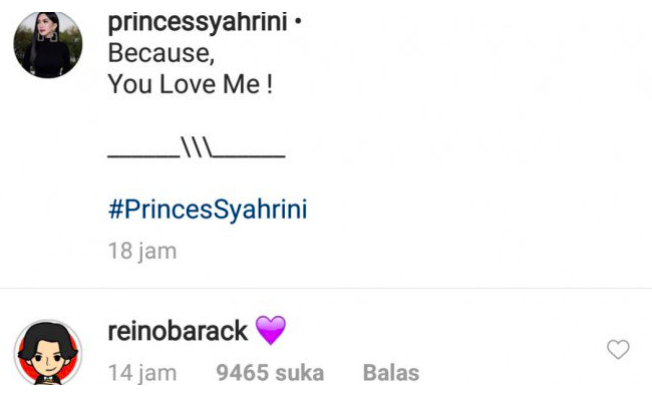Viewport: 652px width, 408px height.
Task: Visit the reinobarack username link
Action: coord(178,331)
